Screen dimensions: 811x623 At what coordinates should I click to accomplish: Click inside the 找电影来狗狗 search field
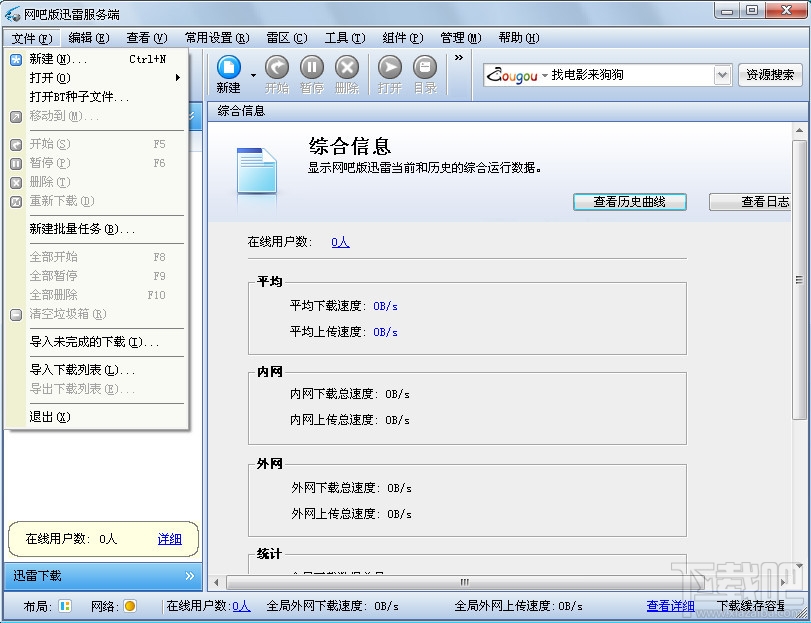coord(620,74)
